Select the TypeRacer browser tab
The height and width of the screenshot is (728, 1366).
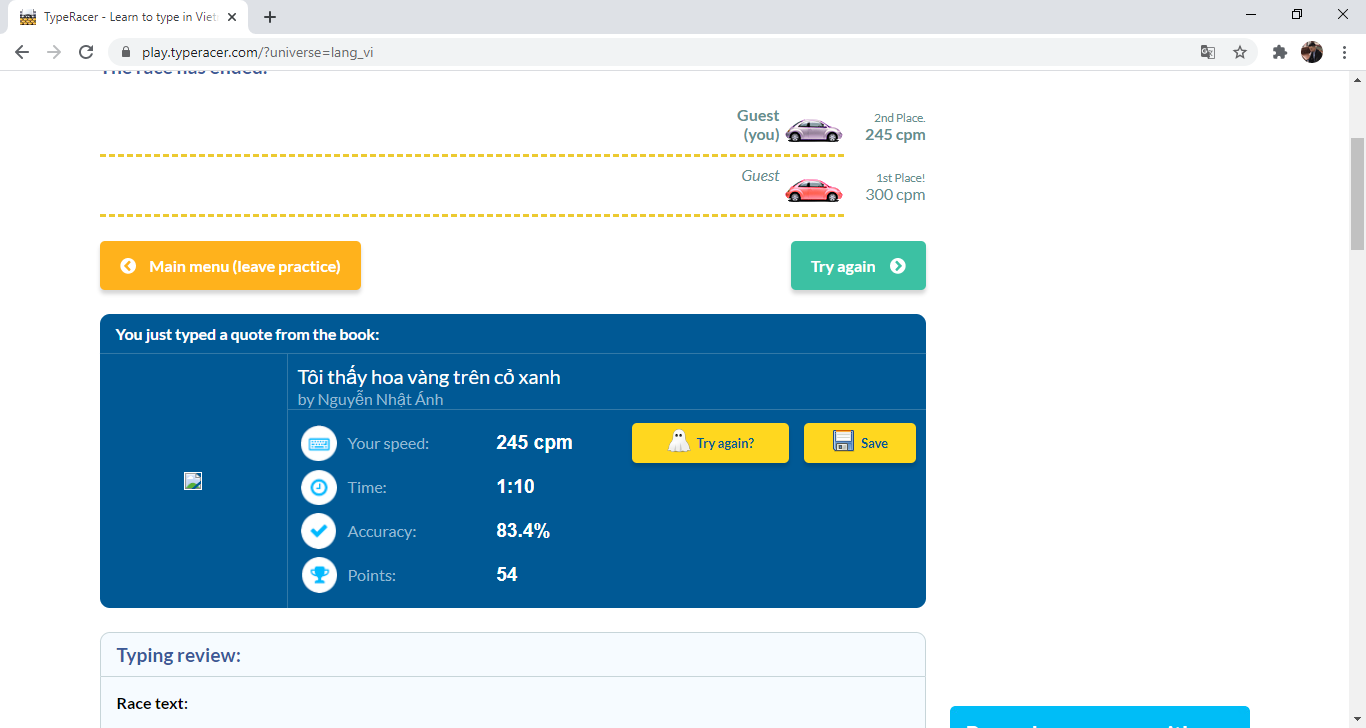[x=130, y=17]
